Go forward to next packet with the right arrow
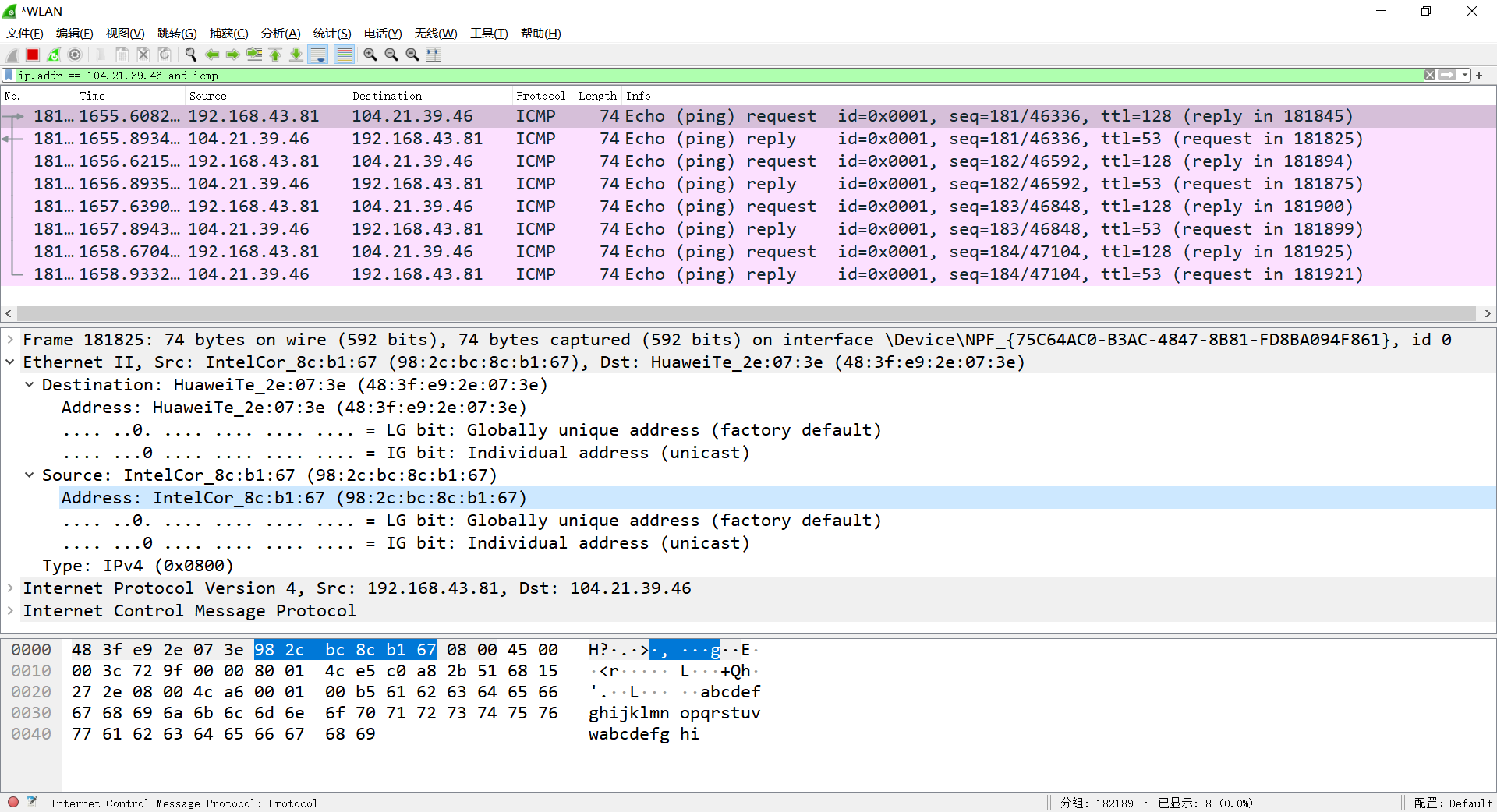 (x=233, y=55)
